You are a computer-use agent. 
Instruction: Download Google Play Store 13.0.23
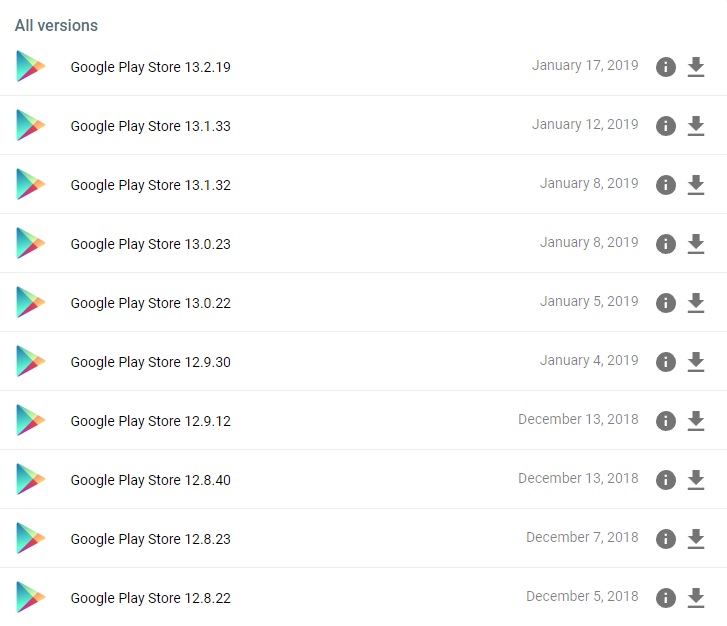coord(696,244)
